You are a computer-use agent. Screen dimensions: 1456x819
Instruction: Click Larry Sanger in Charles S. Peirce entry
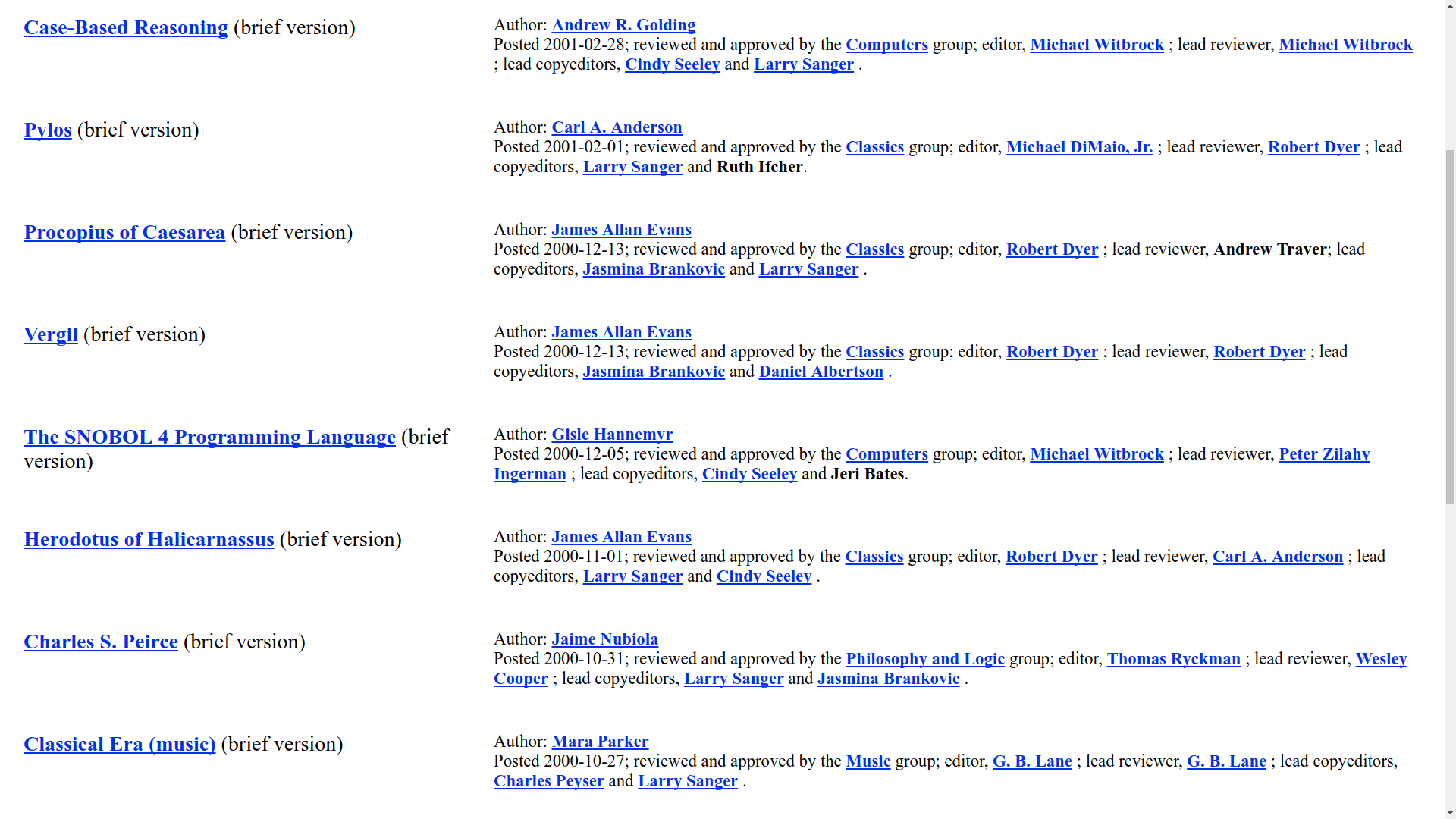733,679
